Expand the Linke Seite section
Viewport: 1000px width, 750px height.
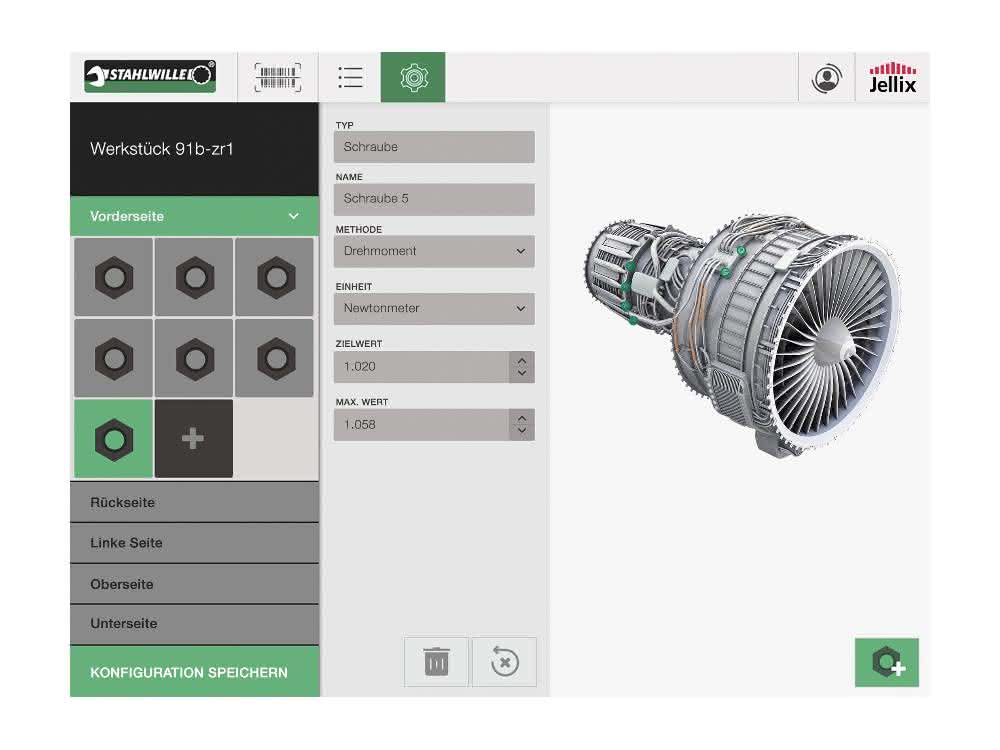coord(195,543)
